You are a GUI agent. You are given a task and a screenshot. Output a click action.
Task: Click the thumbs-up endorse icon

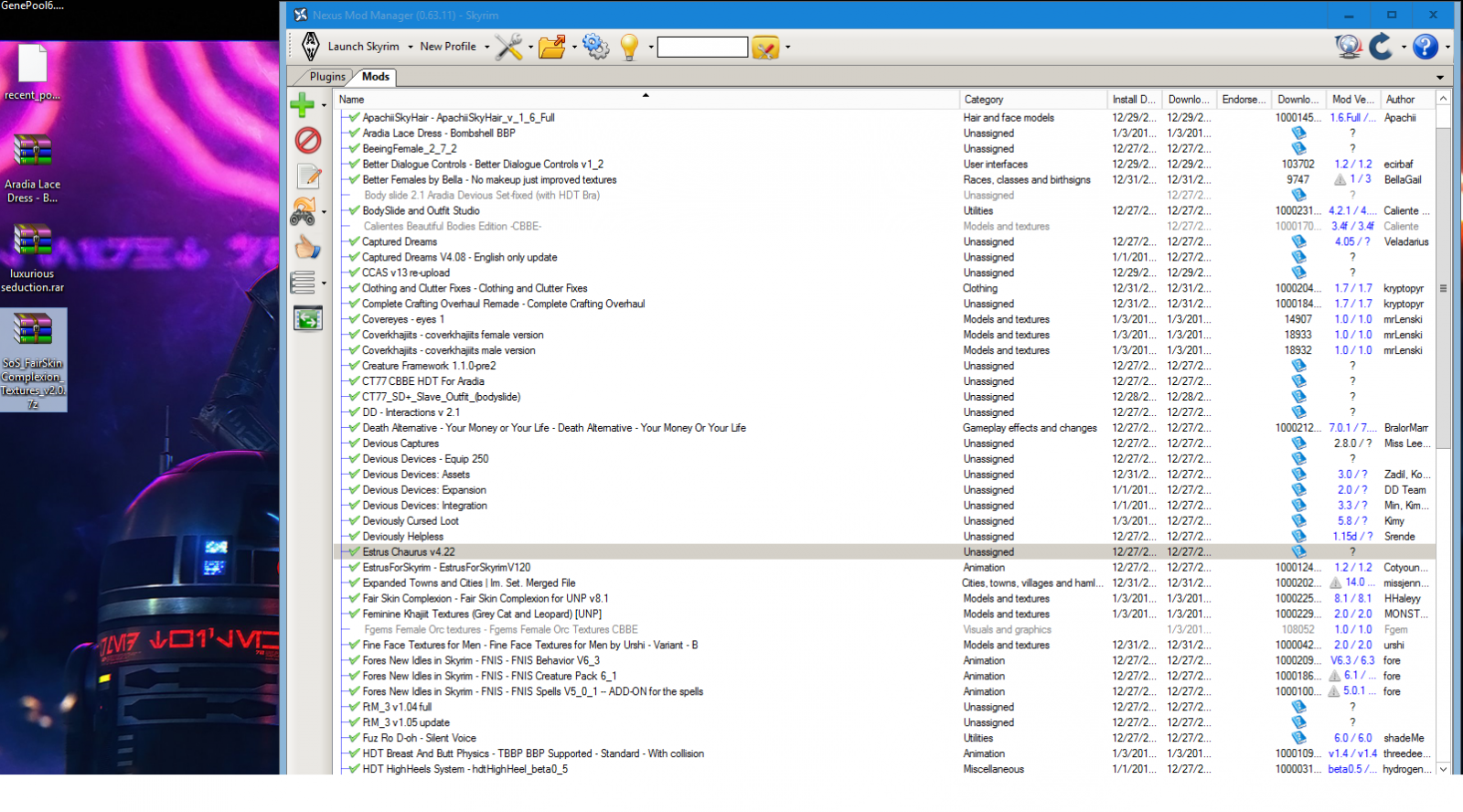(308, 247)
